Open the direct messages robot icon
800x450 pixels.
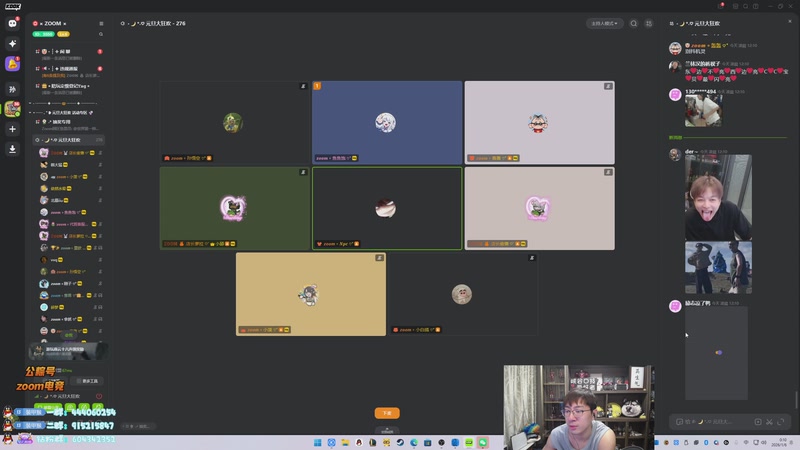click(x=12, y=23)
